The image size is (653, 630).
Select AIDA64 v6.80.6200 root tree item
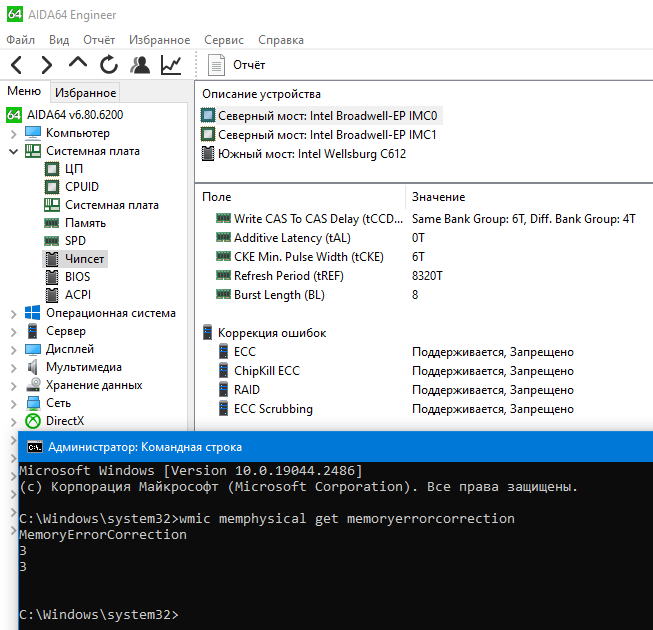coord(75,115)
